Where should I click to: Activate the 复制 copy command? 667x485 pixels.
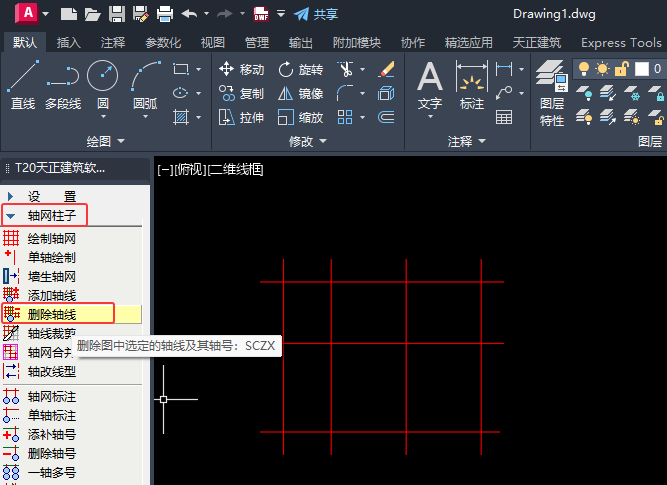242,93
